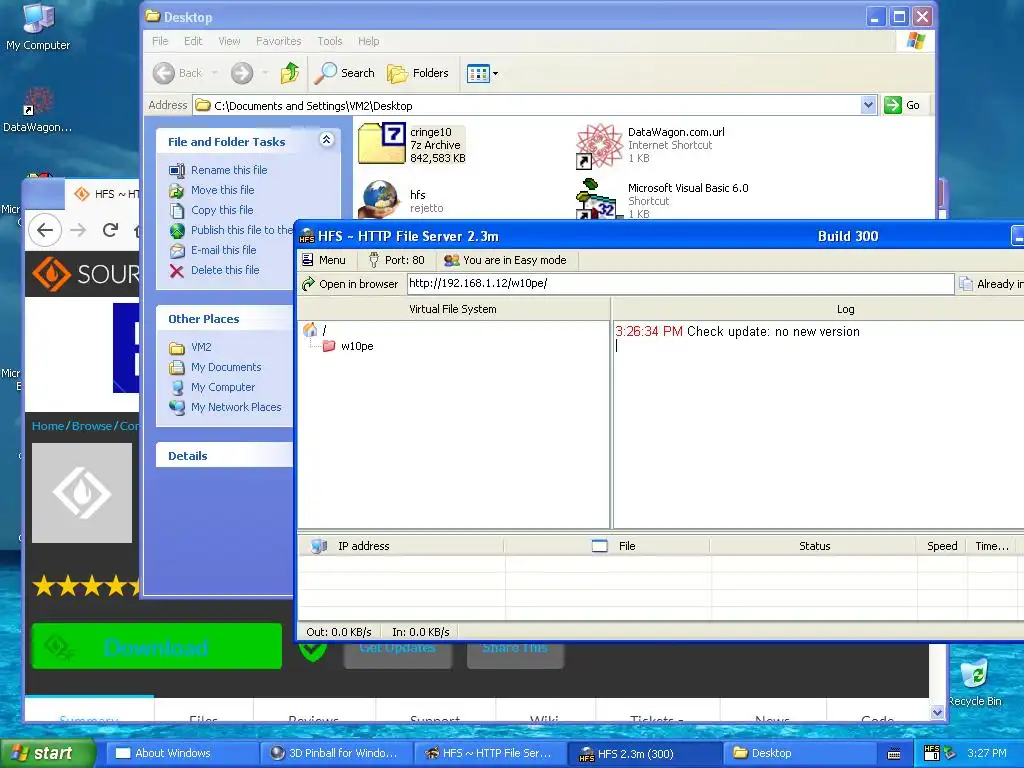Click Delete this file

point(225,270)
